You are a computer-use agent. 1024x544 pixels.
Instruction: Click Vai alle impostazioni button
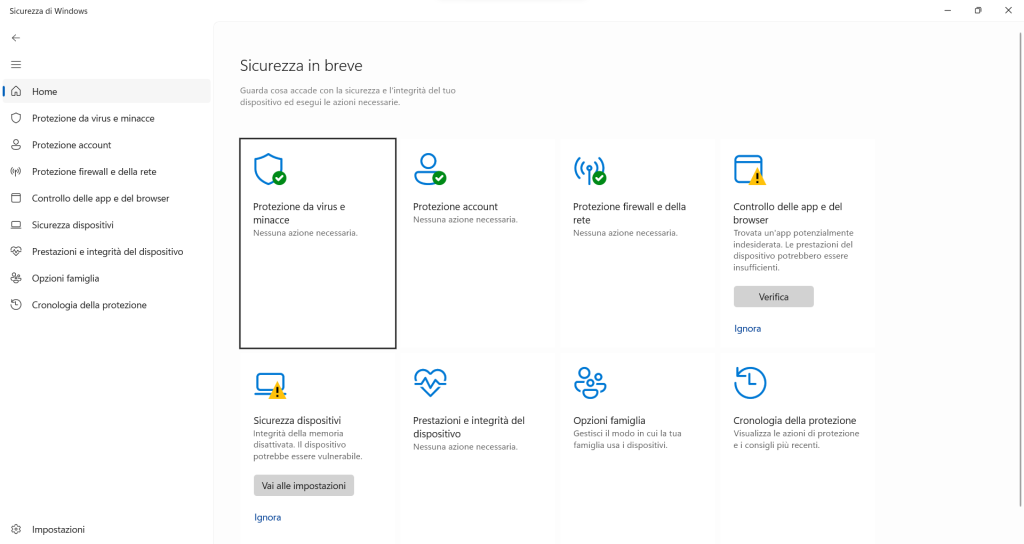pyautogui.click(x=304, y=485)
